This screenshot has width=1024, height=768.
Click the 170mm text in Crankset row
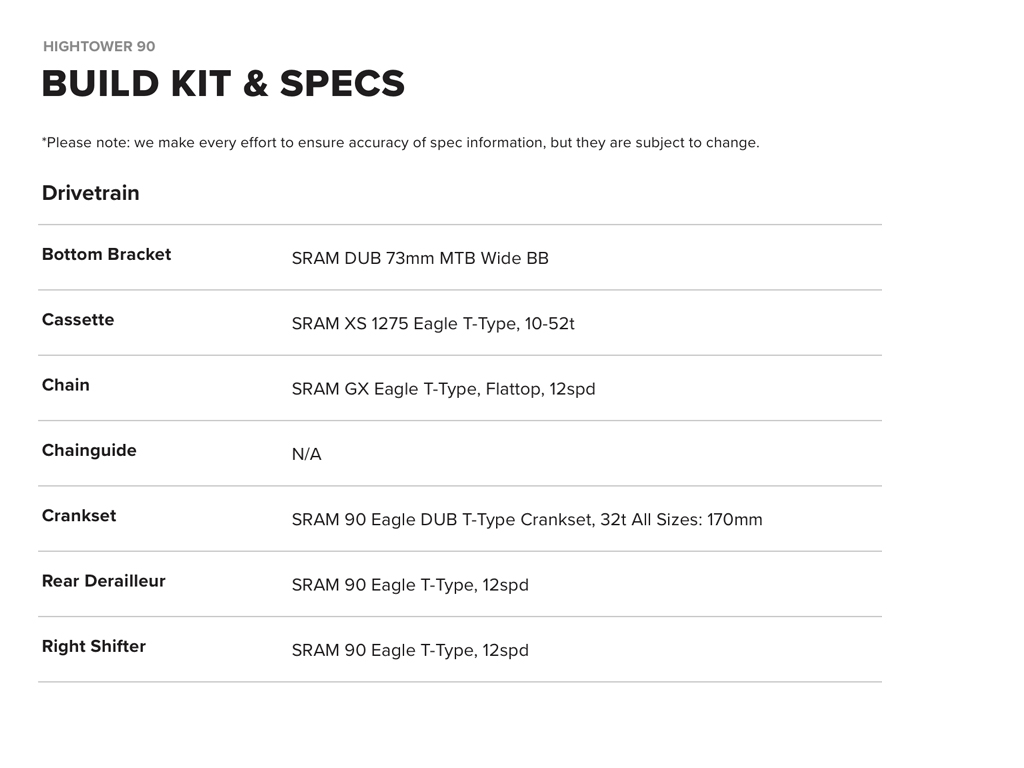[734, 520]
